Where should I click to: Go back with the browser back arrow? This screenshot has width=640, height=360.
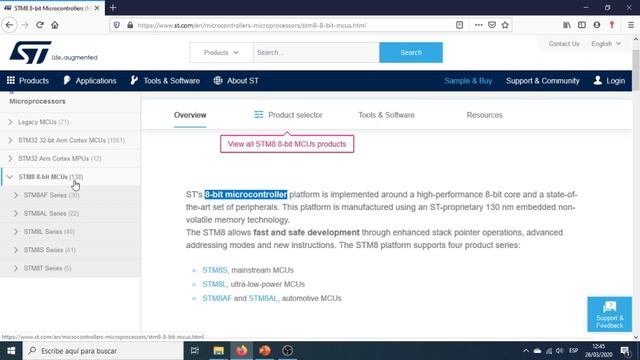[x=9, y=25]
